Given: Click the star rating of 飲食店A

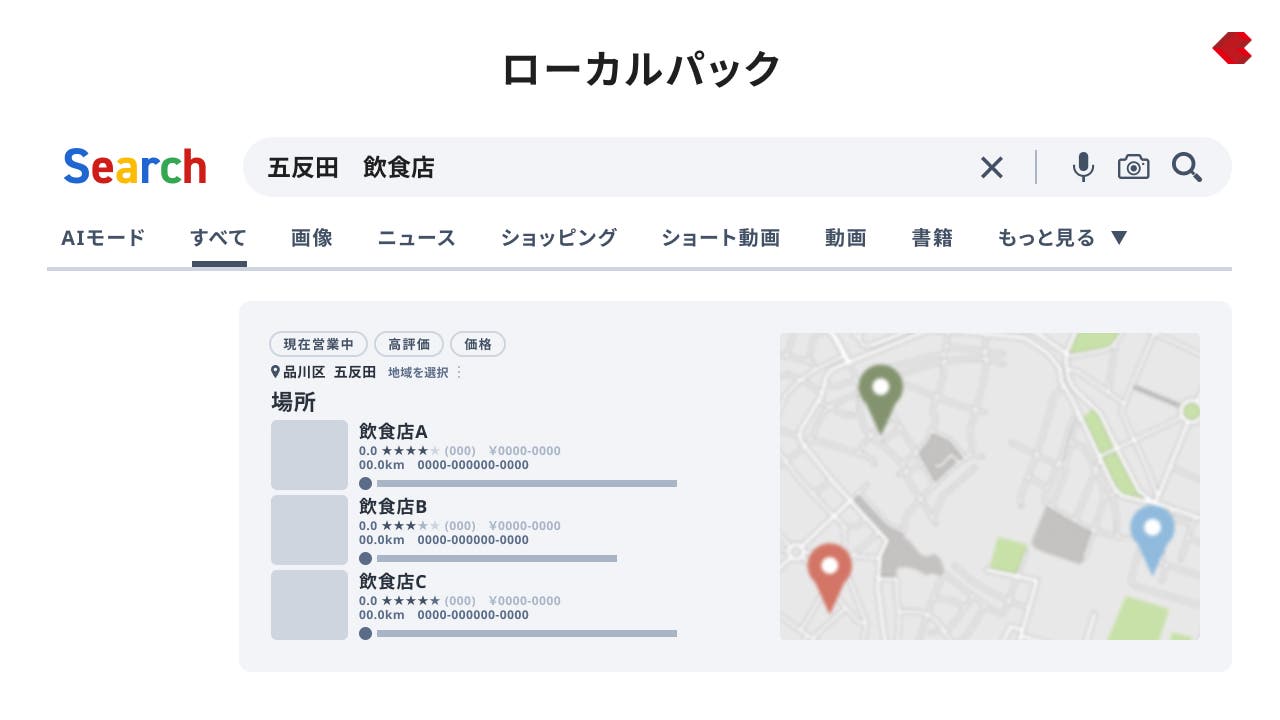Looking at the screenshot, I should pos(410,451).
